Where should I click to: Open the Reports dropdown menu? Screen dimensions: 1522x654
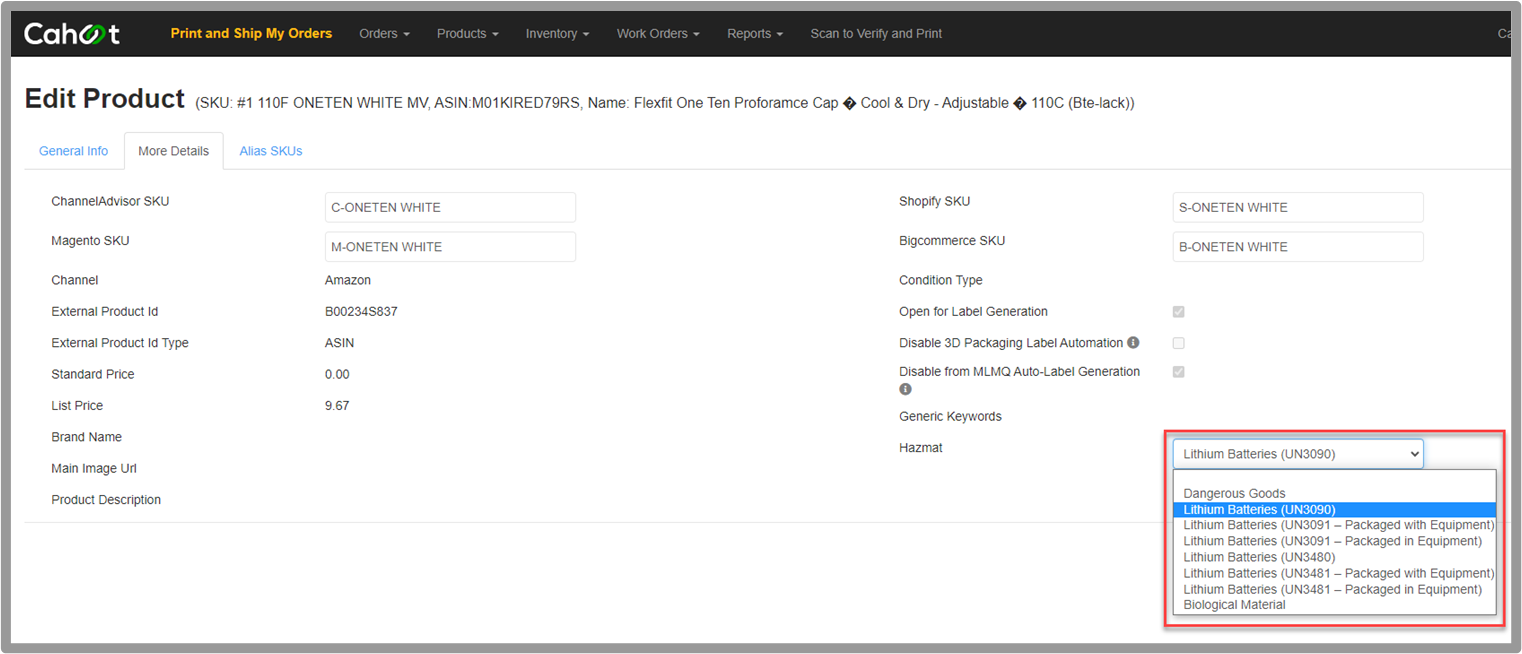pos(755,33)
